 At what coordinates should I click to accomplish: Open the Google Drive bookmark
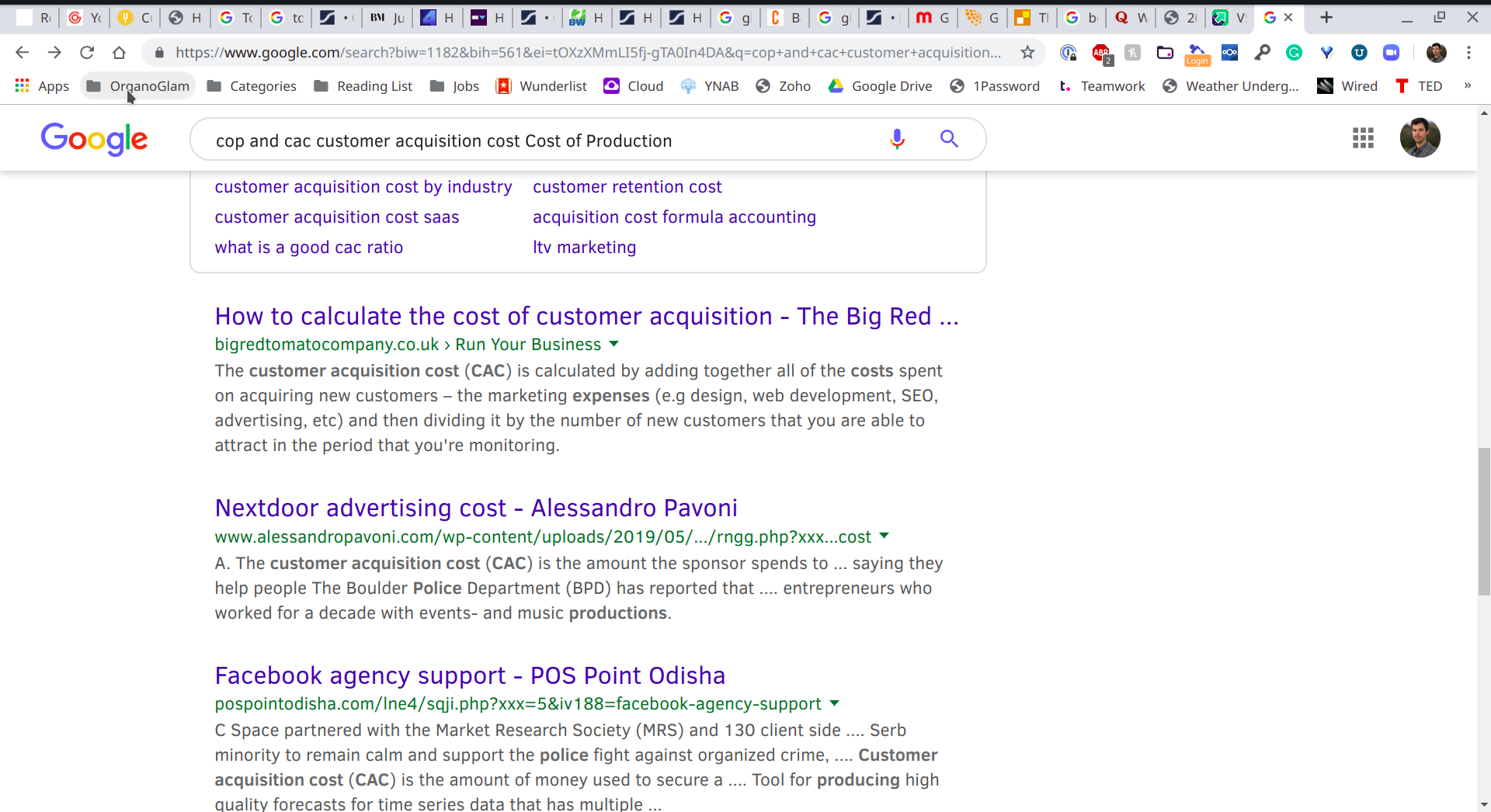pos(880,85)
